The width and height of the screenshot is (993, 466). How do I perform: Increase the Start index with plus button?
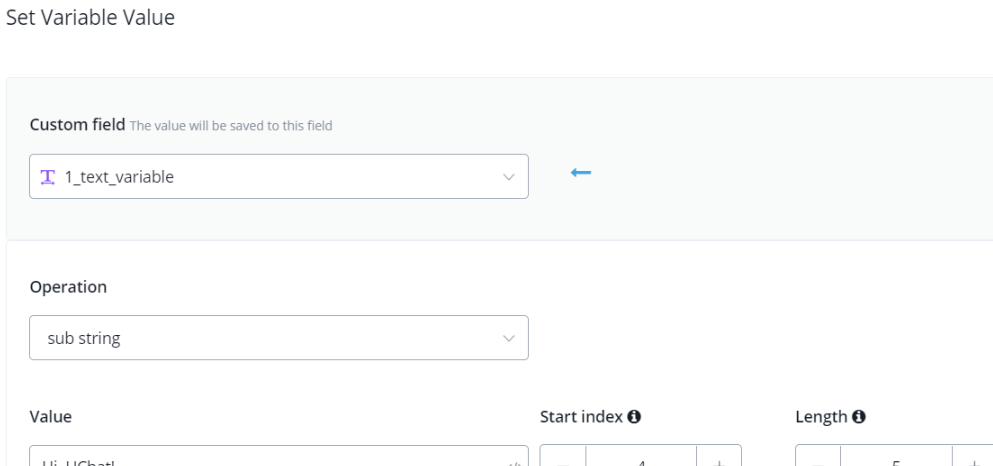718,459
